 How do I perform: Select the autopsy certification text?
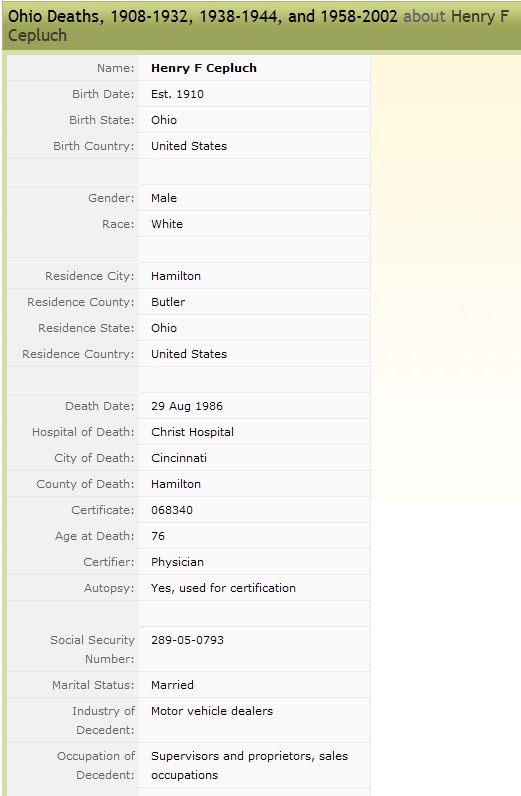[x=223, y=588]
